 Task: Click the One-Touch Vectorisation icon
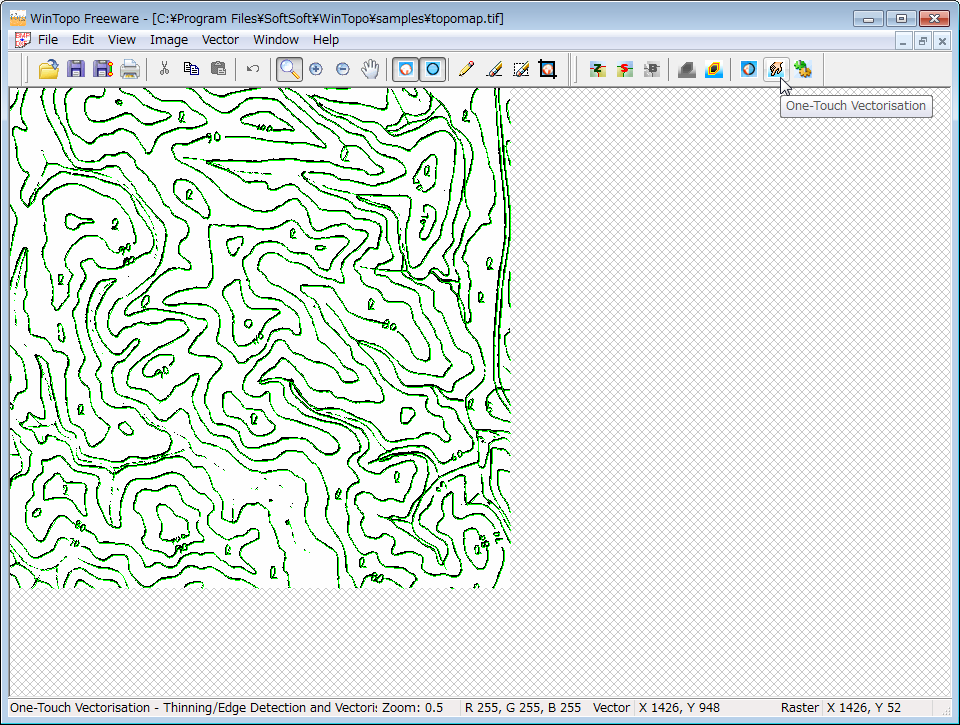775,69
